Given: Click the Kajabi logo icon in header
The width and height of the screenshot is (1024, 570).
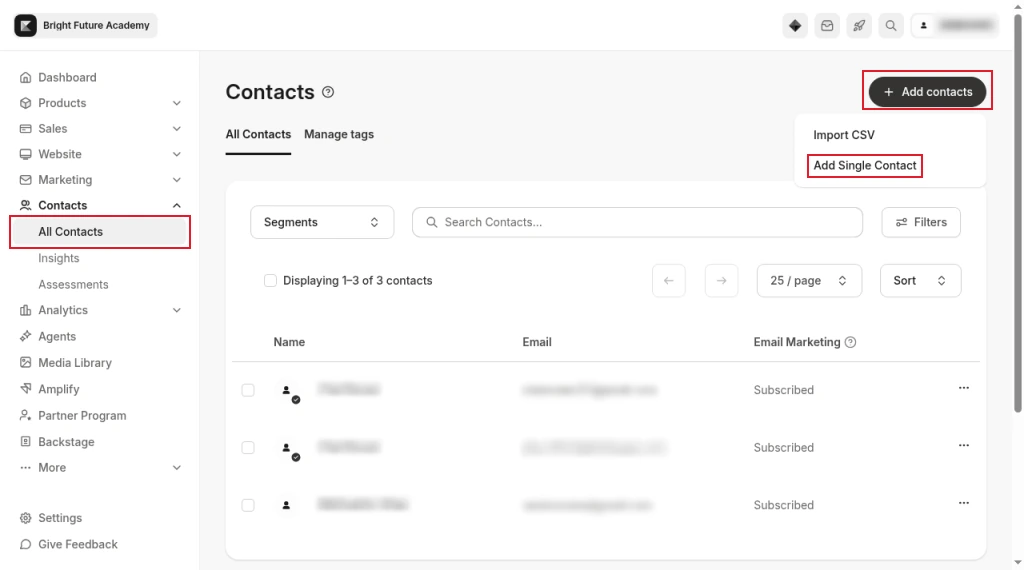Looking at the screenshot, I should [25, 25].
